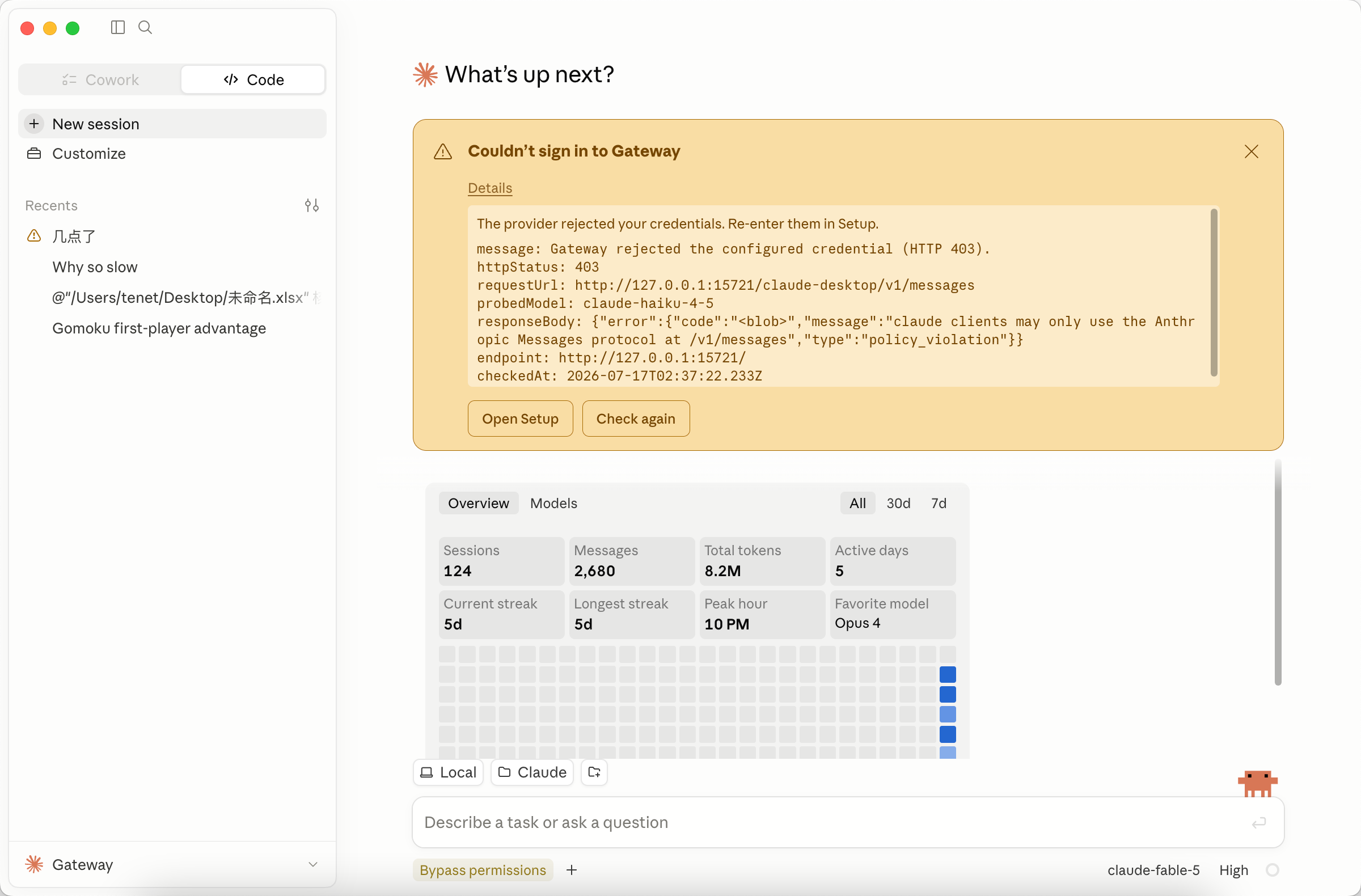Select the Overview tab
Screen dimensions: 1361x896
click(x=479, y=503)
